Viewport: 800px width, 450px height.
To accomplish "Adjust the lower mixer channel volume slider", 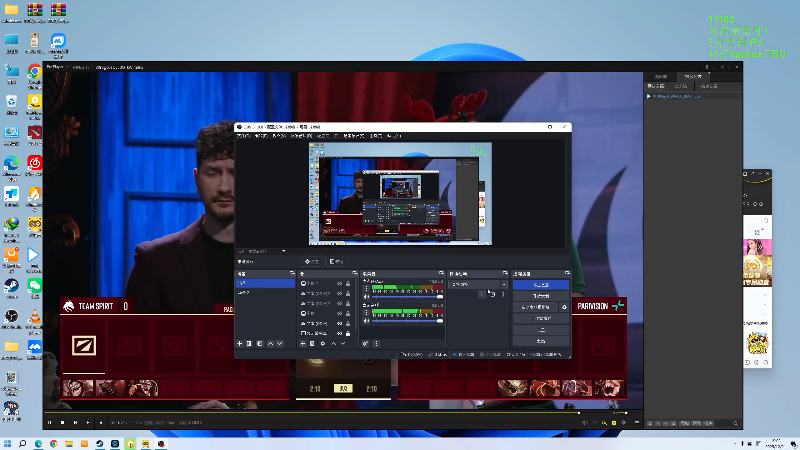I will (x=407, y=321).
